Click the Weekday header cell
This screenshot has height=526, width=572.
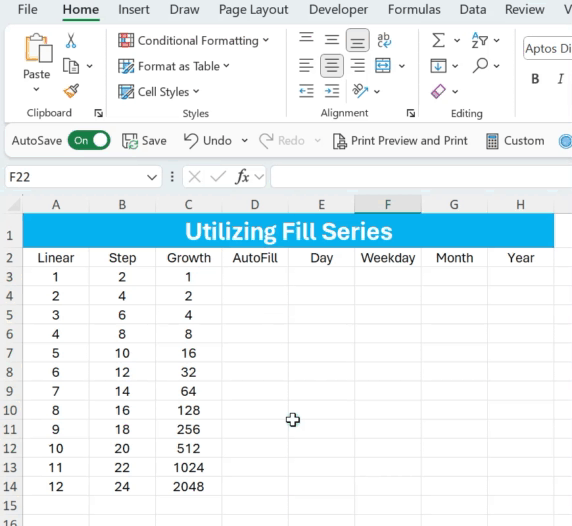[x=388, y=258]
